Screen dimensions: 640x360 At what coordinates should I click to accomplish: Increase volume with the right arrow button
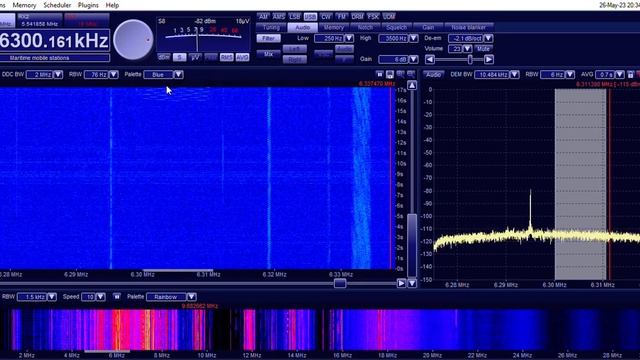coord(489,60)
